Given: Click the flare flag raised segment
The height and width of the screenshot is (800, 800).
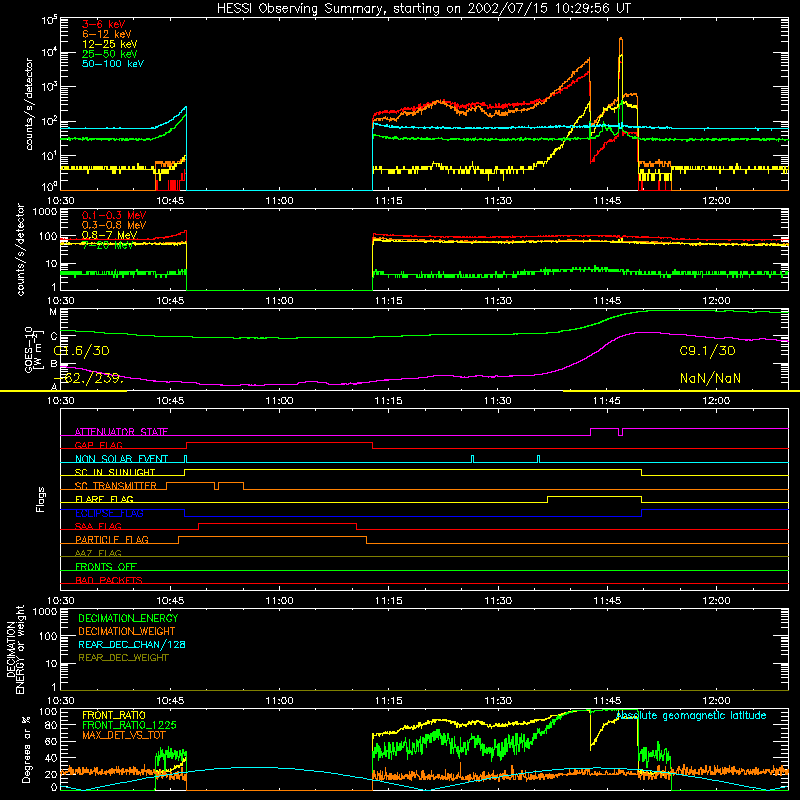Looking at the screenshot, I should tap(594, 496).
